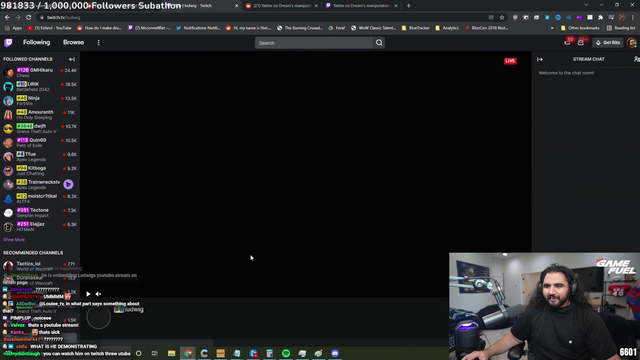
Task: Open the whispers icon in top bar
Action: [x=581, y=42]
